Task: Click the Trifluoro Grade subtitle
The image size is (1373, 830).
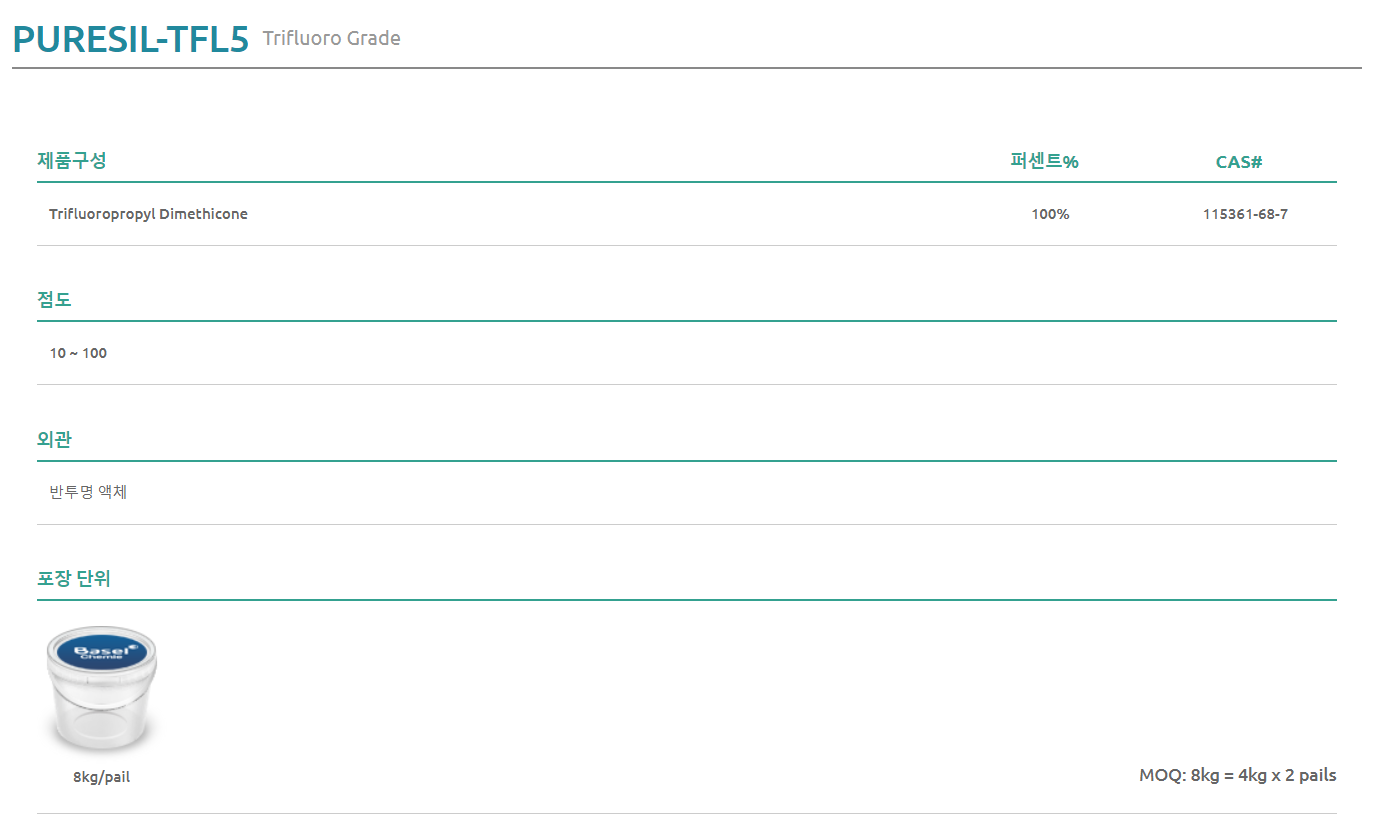Action: tap(331, 39)
